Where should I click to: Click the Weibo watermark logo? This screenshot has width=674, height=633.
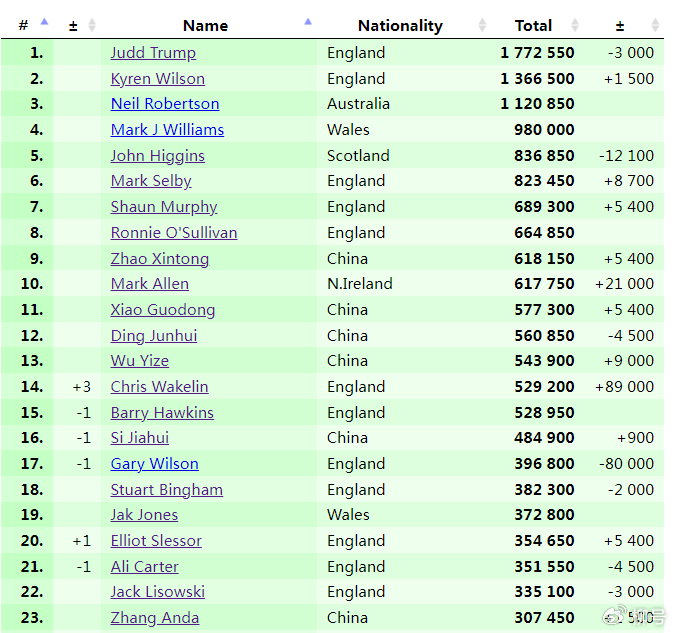click(623, 614)
